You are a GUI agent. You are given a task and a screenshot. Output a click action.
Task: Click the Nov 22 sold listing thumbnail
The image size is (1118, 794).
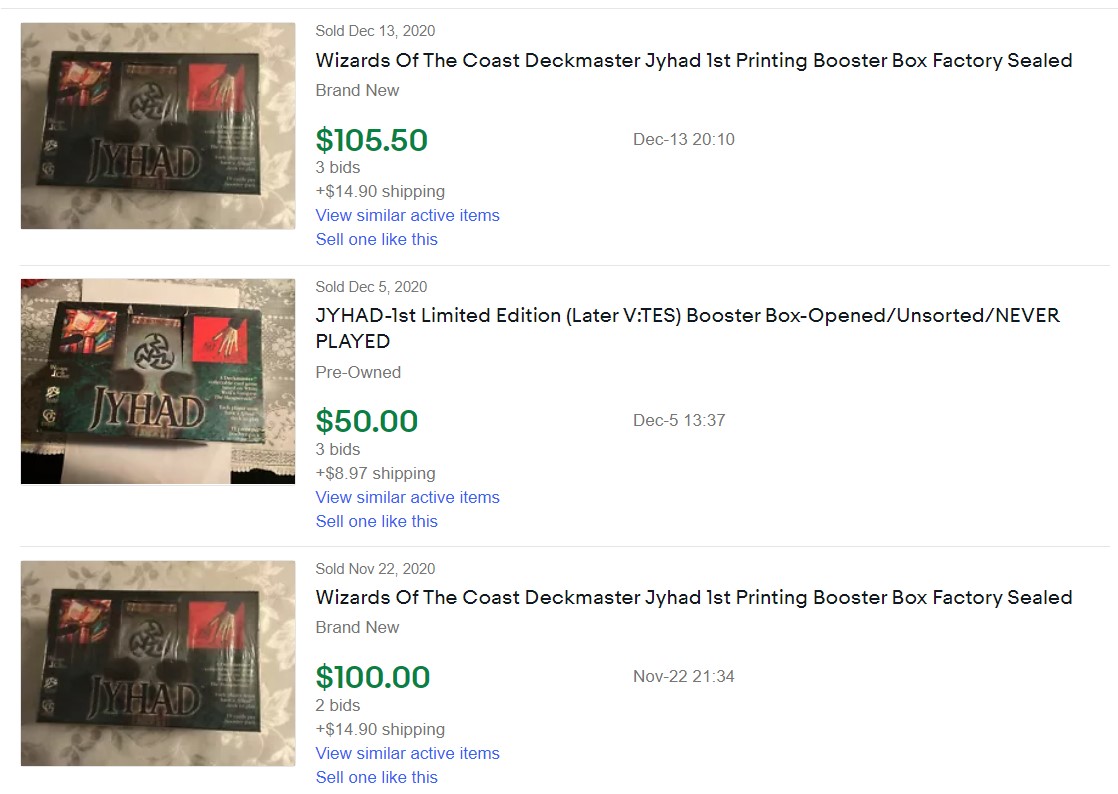(x=158, y=663)
